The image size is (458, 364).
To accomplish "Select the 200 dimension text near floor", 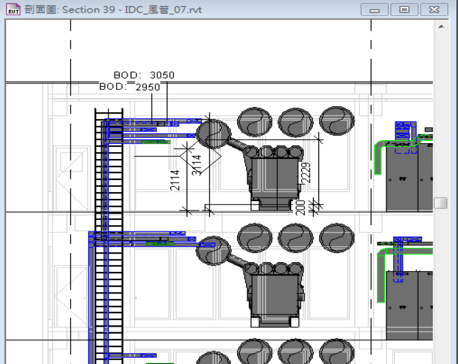I will (301, 207).
